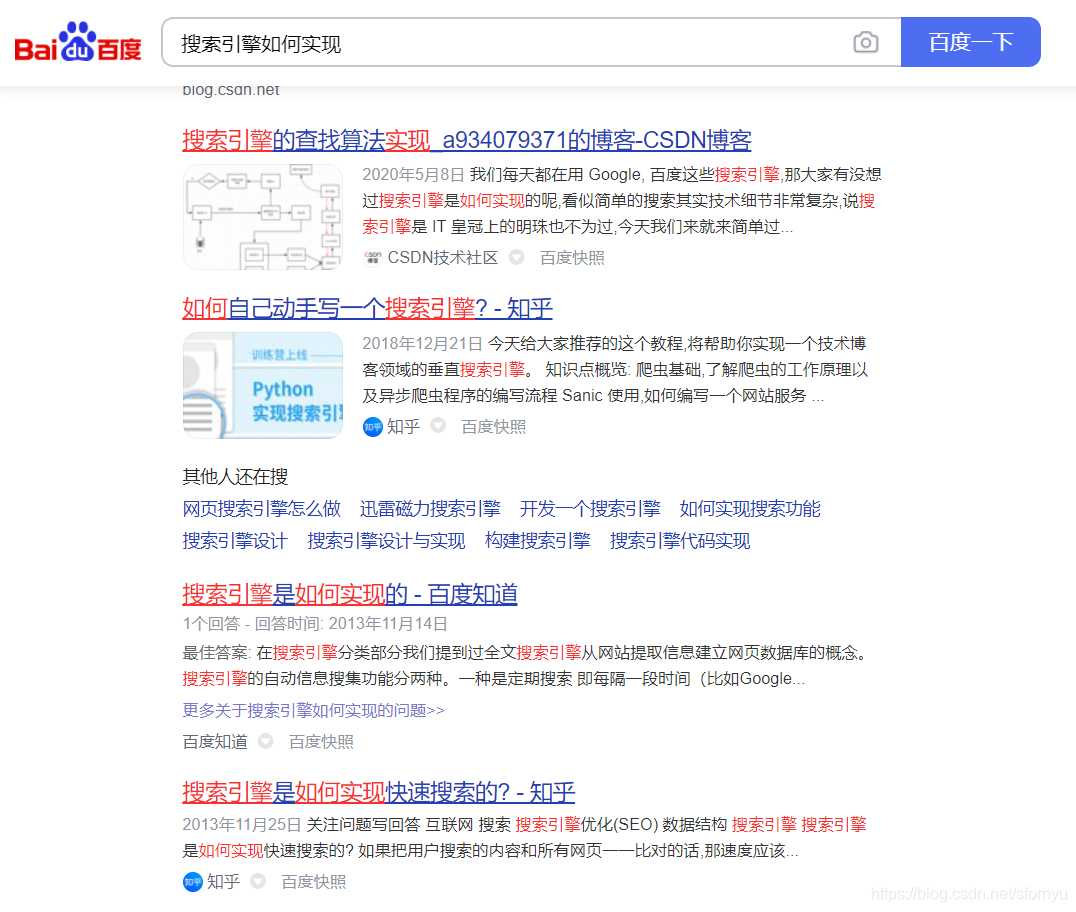Screen dimensions: 1076x912
Task: Search related query 如何实现搜索功能
Action: click(x=750, y=508)
